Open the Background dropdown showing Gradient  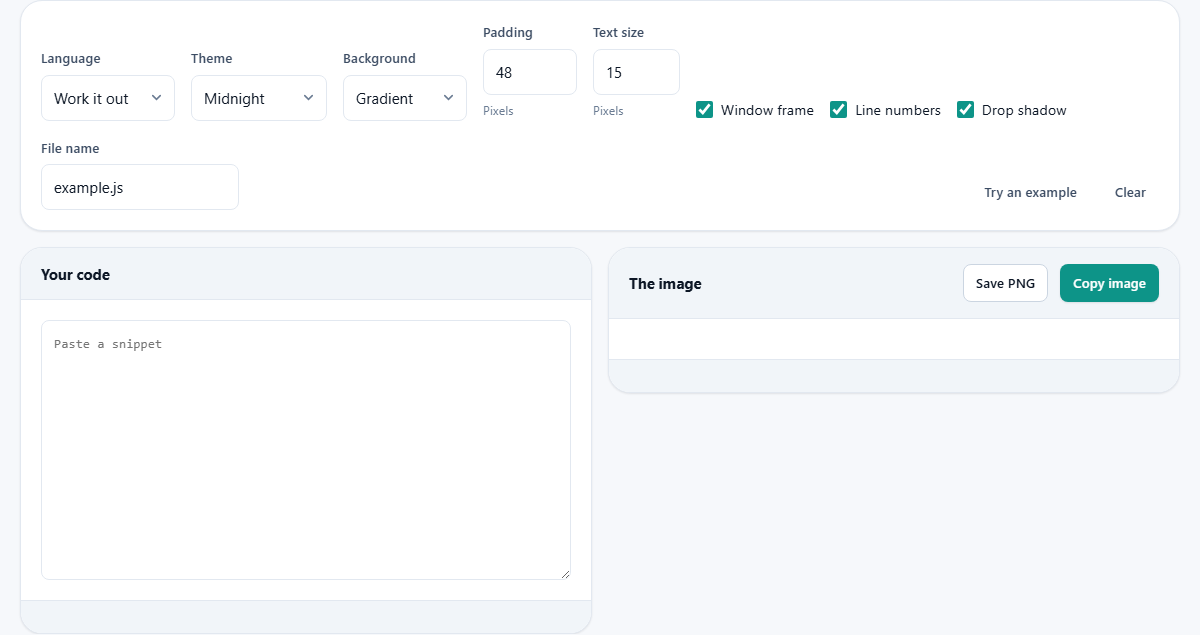[405, 98]
